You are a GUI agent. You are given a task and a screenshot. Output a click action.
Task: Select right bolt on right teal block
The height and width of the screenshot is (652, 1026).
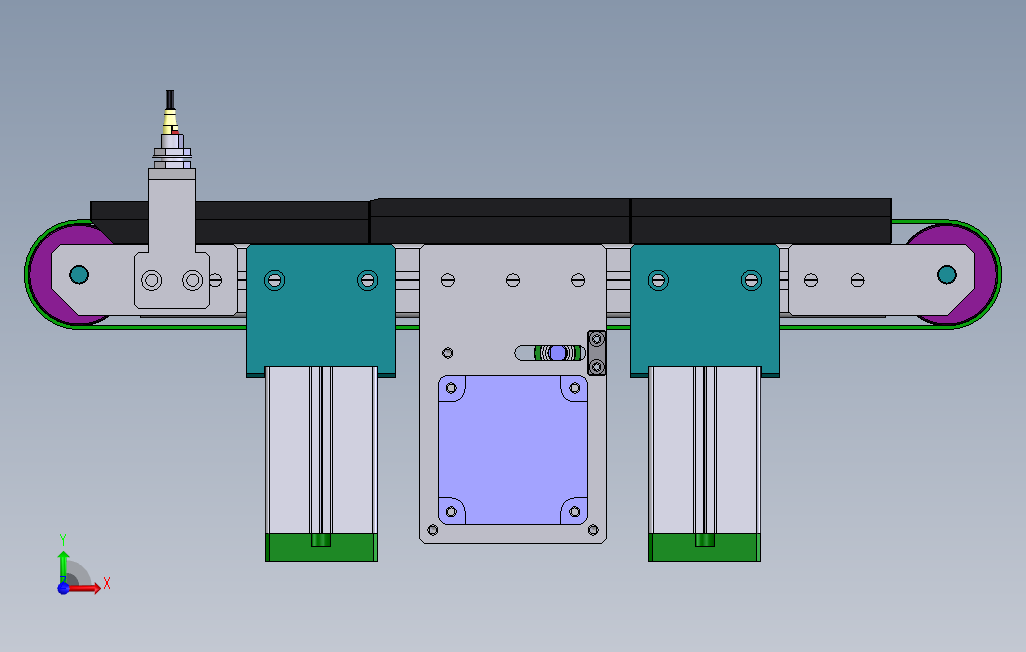751,280
